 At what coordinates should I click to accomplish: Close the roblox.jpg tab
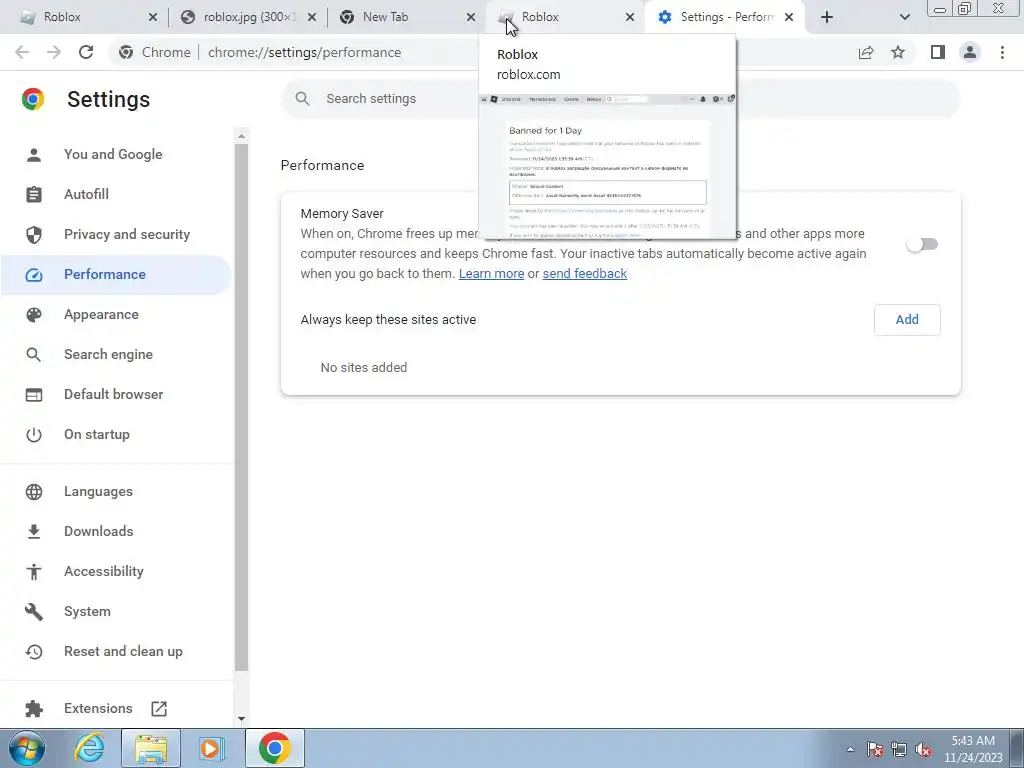click(x=312, y=17)
